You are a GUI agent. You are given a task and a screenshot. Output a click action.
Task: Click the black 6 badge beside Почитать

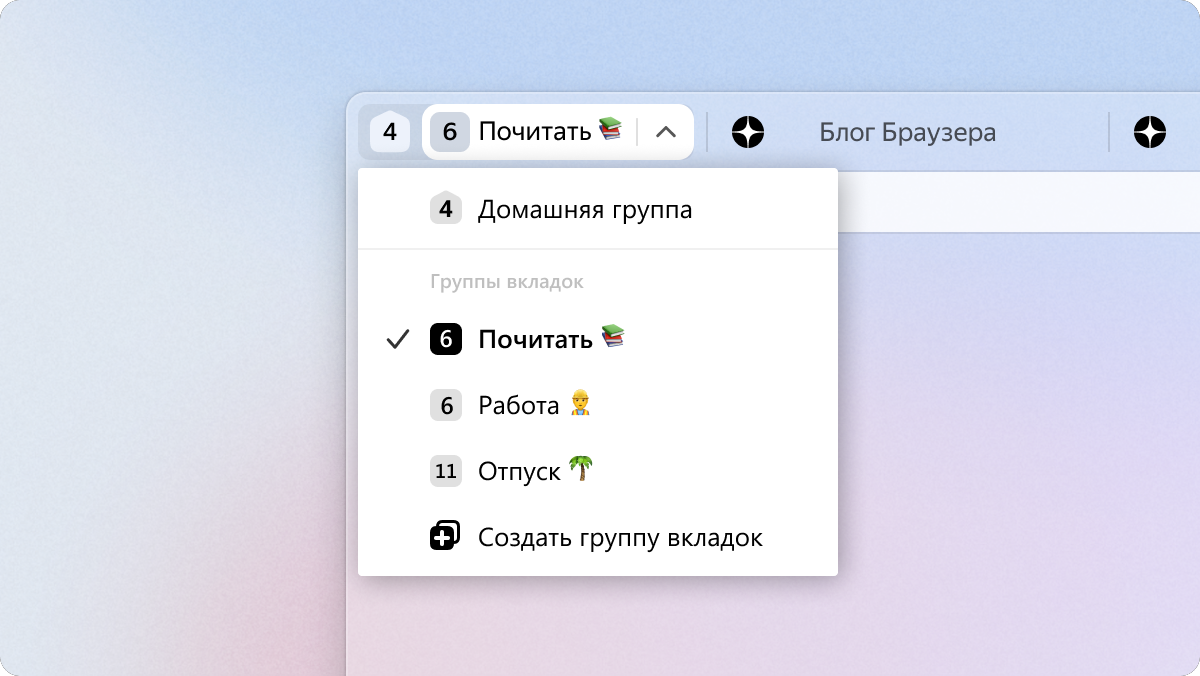tap(446, 339)
